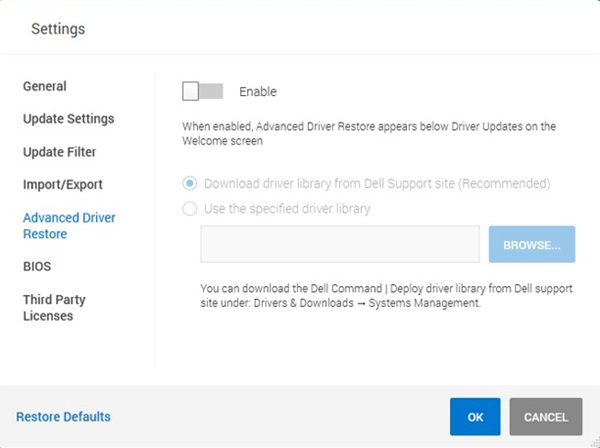
Task: View Third Party Licenses
Action: click(x=54, y=308)
